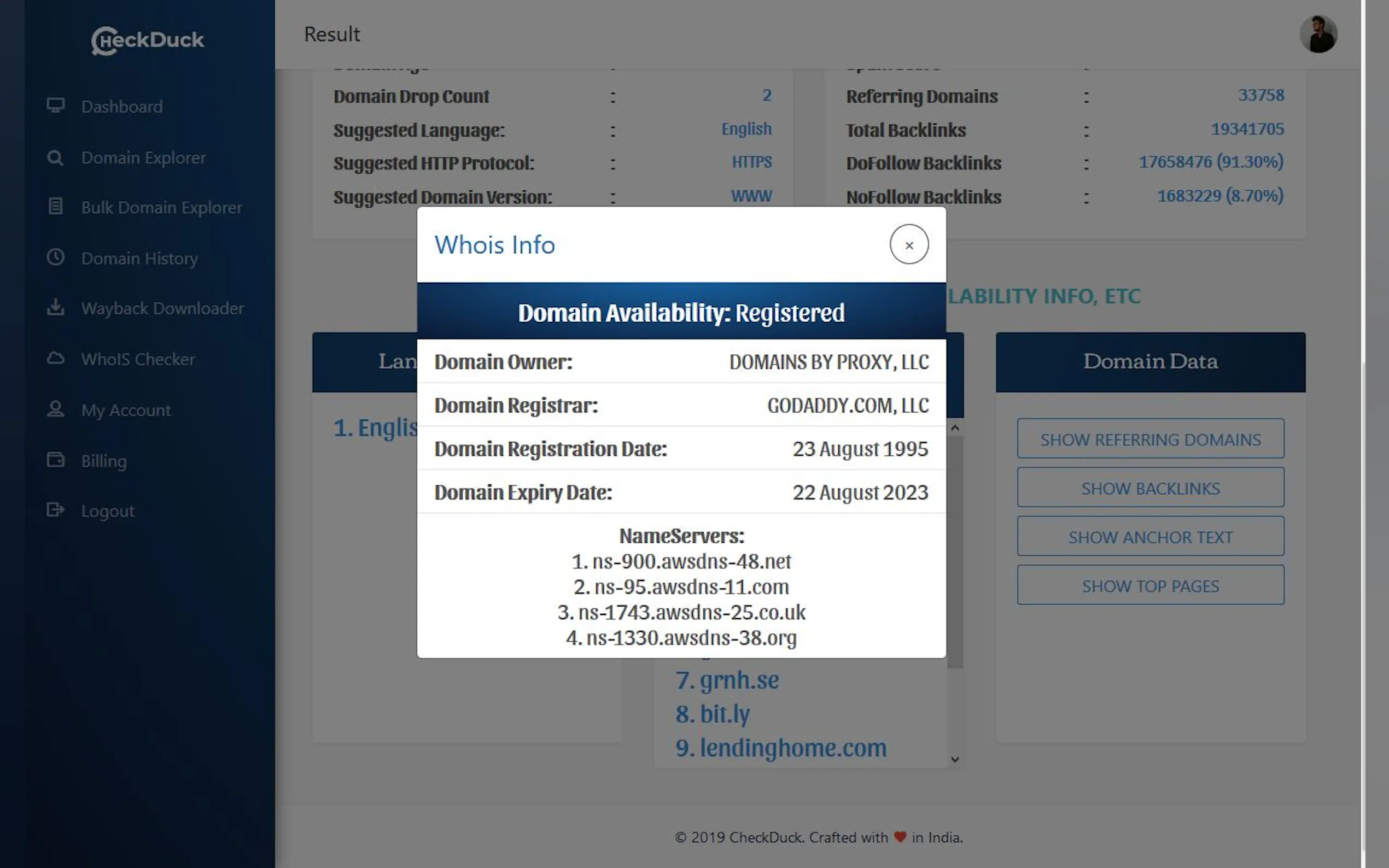Screen dimensions: 1389x868
Task: Click the My Account person icon
Action: 55,409
